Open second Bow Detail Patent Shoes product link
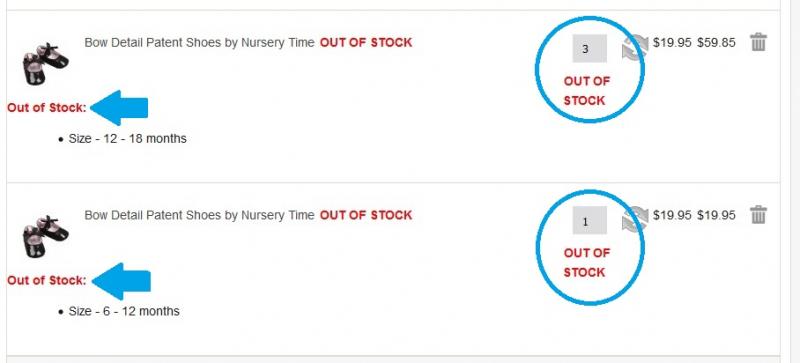The image size is (800, 363). 199,215
